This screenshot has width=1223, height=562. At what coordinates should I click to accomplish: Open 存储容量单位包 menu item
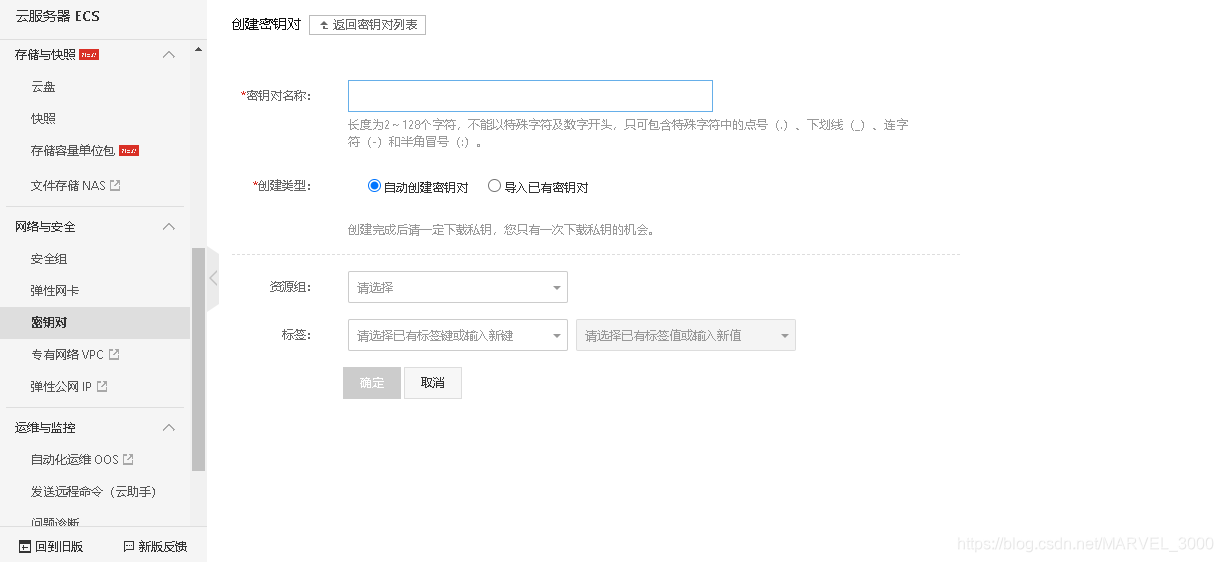coord(73,151)
